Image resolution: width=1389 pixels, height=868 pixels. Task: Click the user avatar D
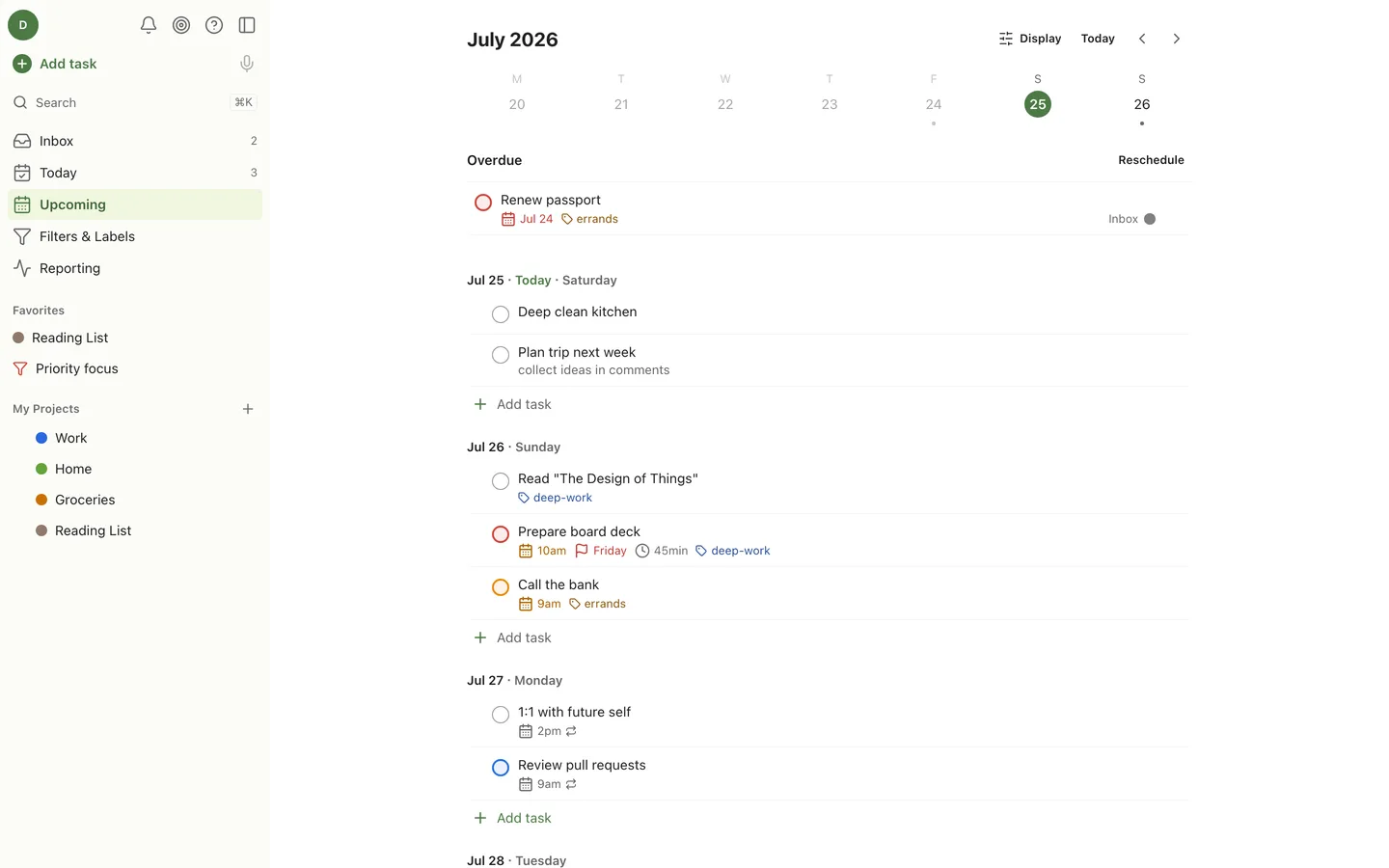(23, 25)
